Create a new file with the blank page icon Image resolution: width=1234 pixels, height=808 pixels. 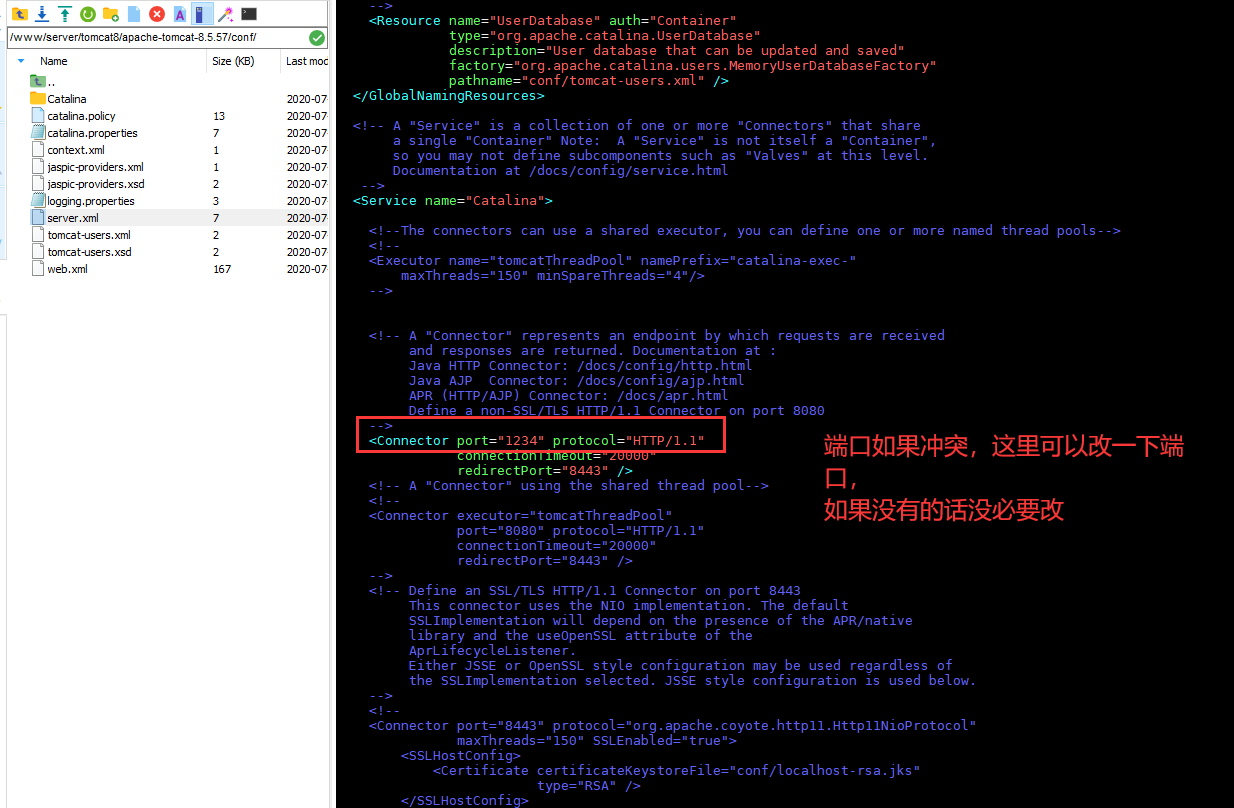click(x=134, y=14)
